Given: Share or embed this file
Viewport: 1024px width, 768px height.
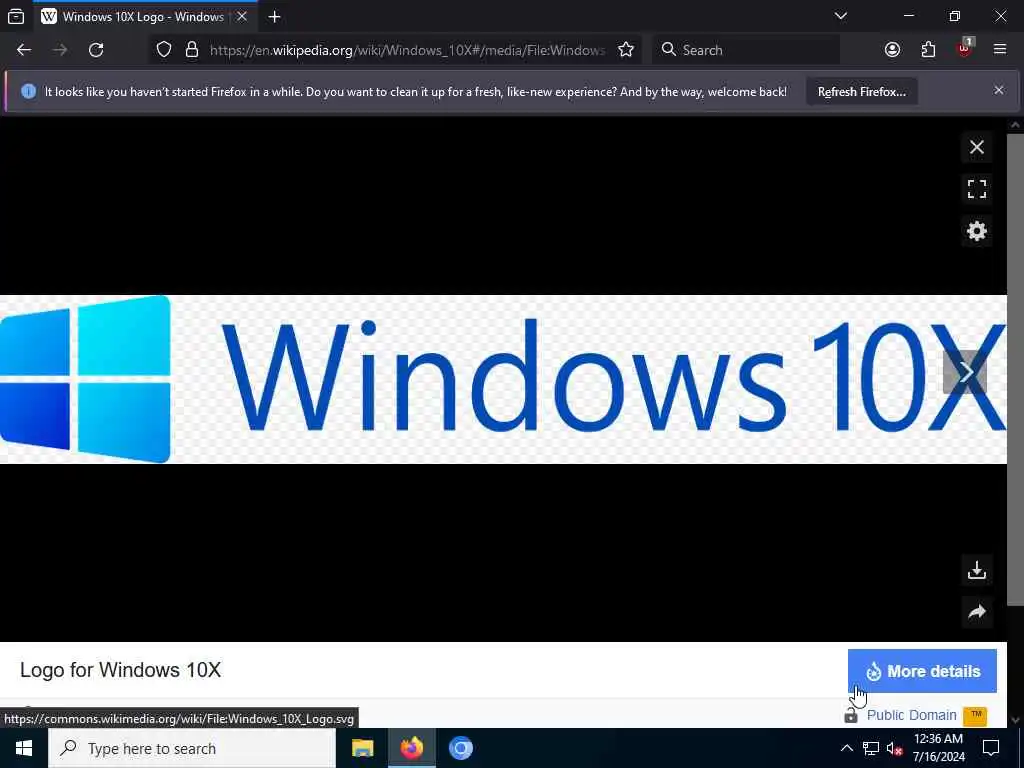Looking at the screenshot, I should pyautogui.click(x=976, y=612).
